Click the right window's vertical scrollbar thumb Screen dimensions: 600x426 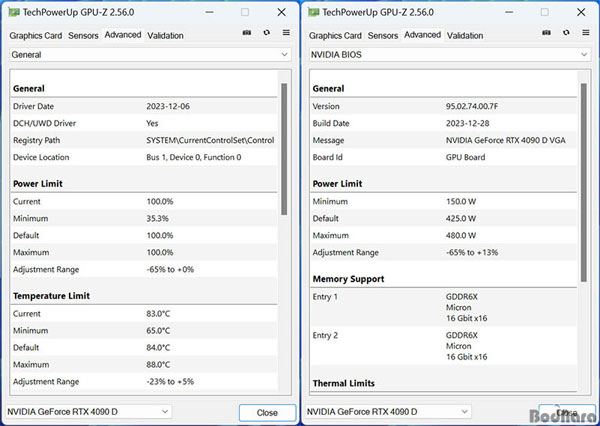[584, 183]
